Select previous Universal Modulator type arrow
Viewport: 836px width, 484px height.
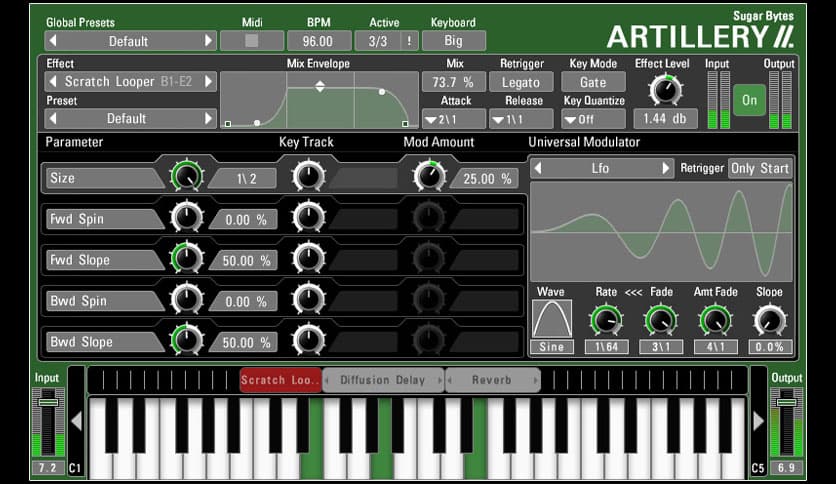pos(538,168)
